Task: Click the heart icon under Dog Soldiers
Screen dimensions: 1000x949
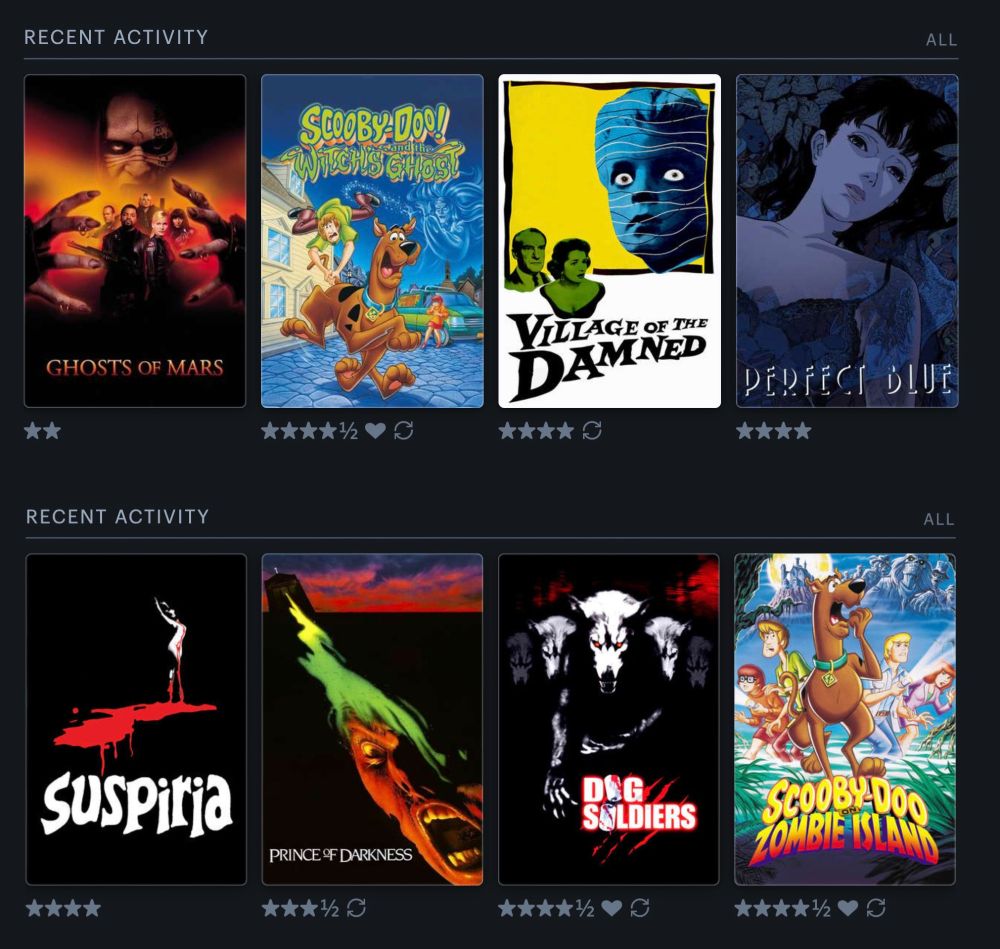Action: coord(611,908)
